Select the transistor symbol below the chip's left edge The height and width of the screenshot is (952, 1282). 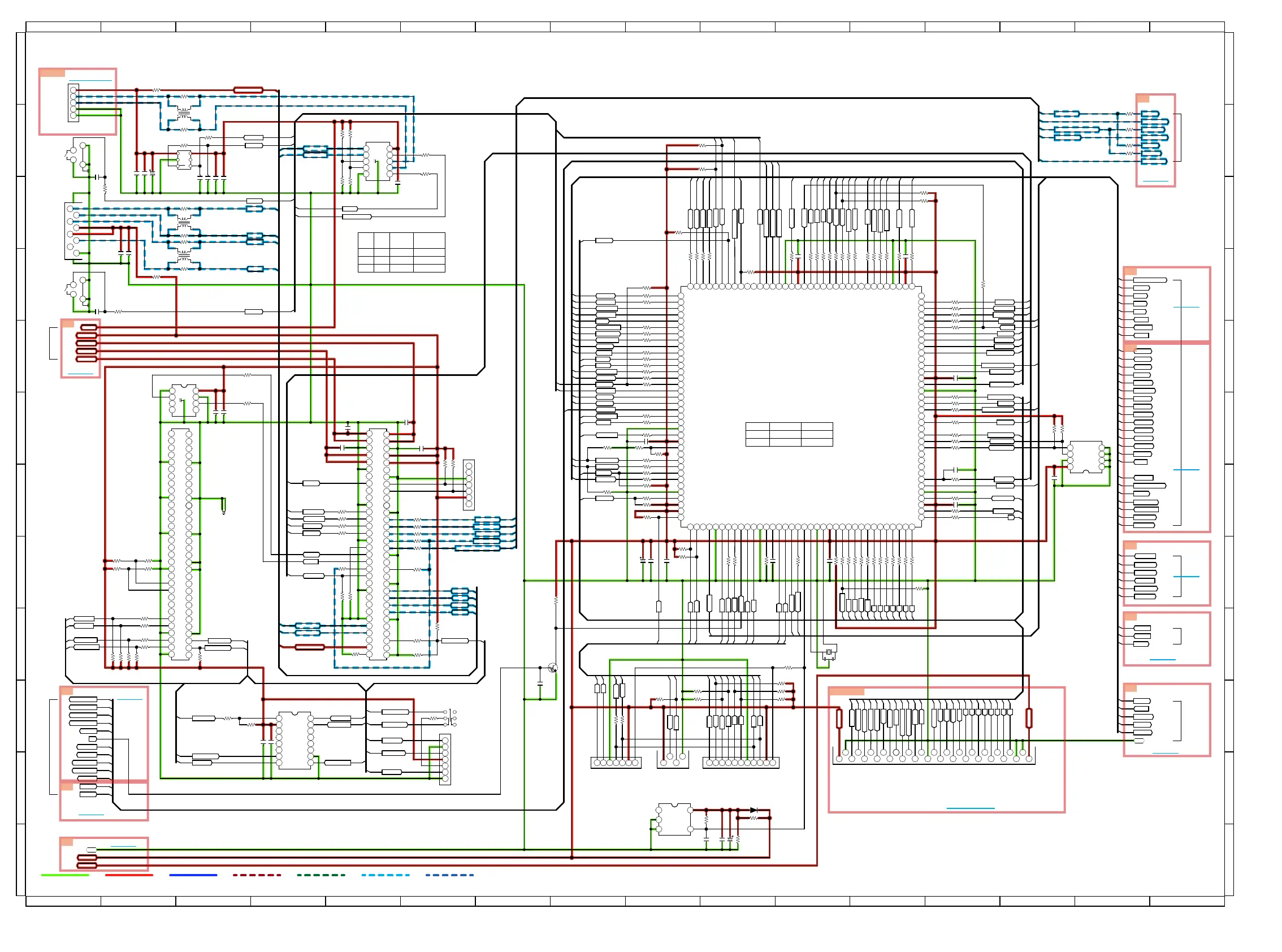pos(553,668)
